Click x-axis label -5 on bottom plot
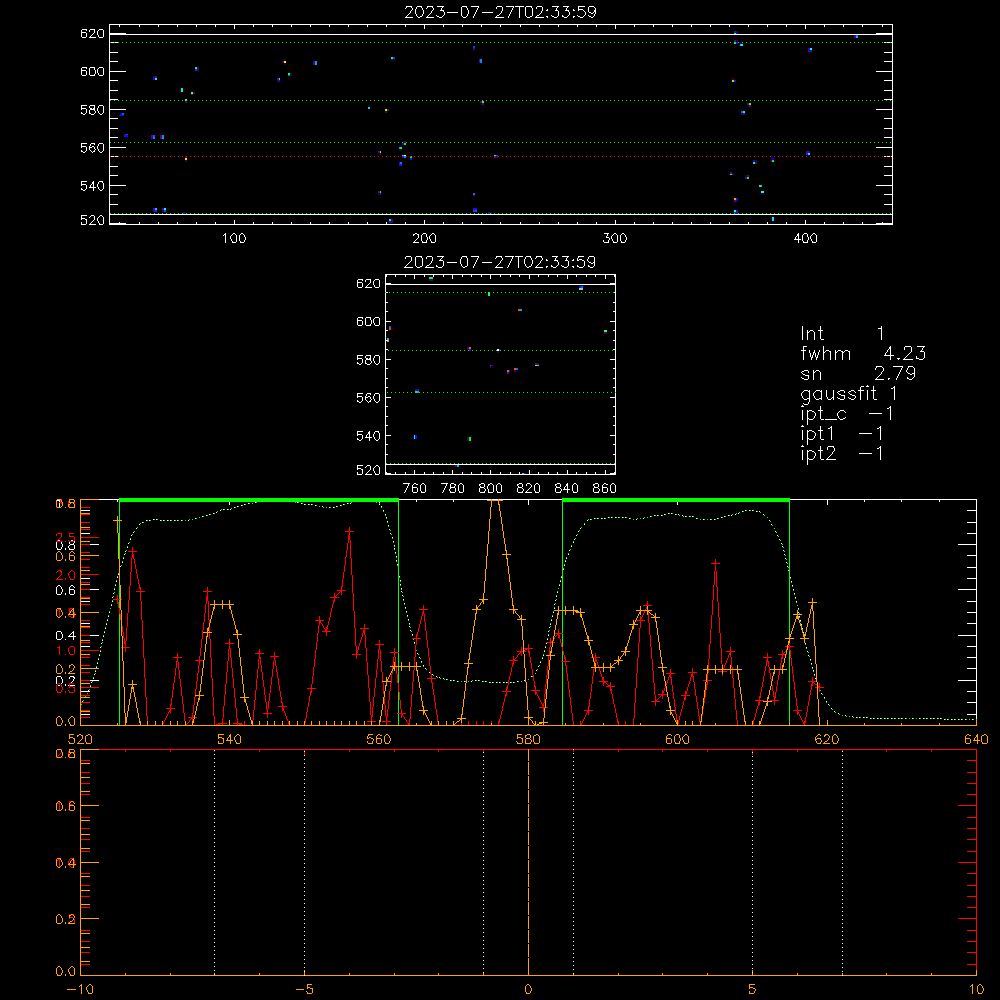Screen dimensions: 1000x1000 (304, 989)
